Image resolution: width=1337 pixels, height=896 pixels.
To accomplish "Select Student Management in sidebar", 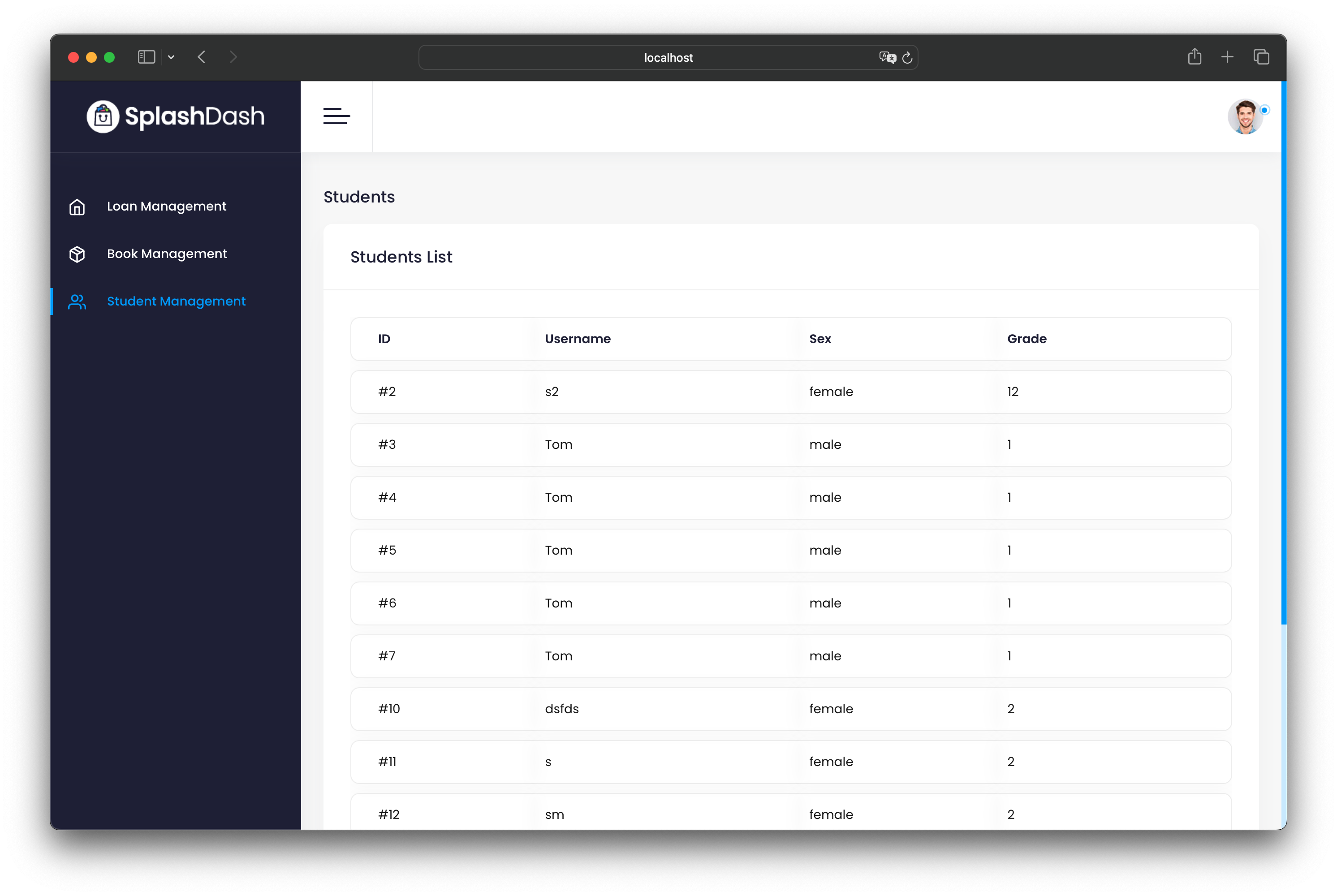I will pyautogui.click(x=176, y=301).
